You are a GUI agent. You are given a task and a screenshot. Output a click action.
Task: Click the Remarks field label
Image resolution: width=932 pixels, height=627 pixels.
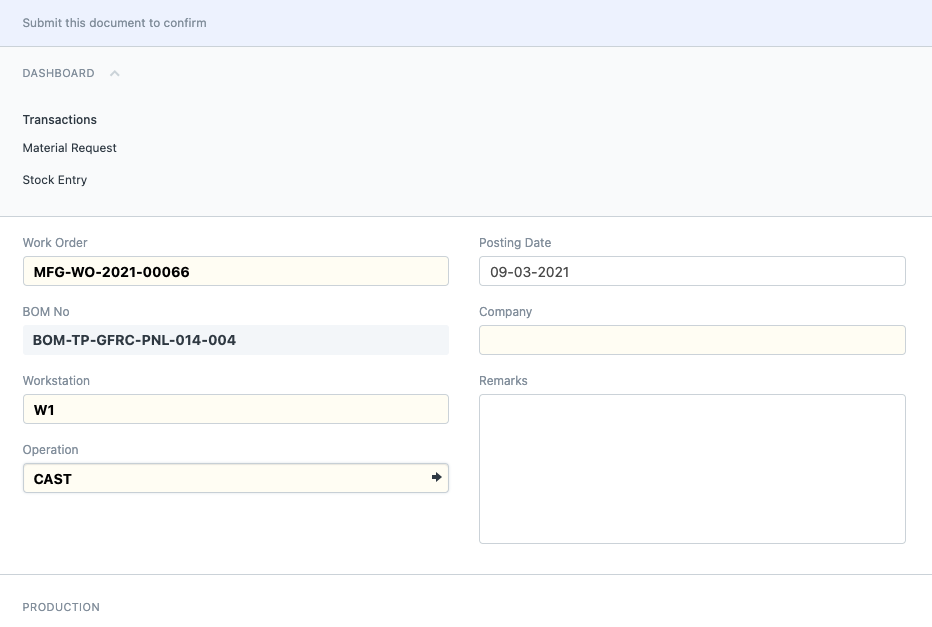pyautogui.click(x=503, y=380)
